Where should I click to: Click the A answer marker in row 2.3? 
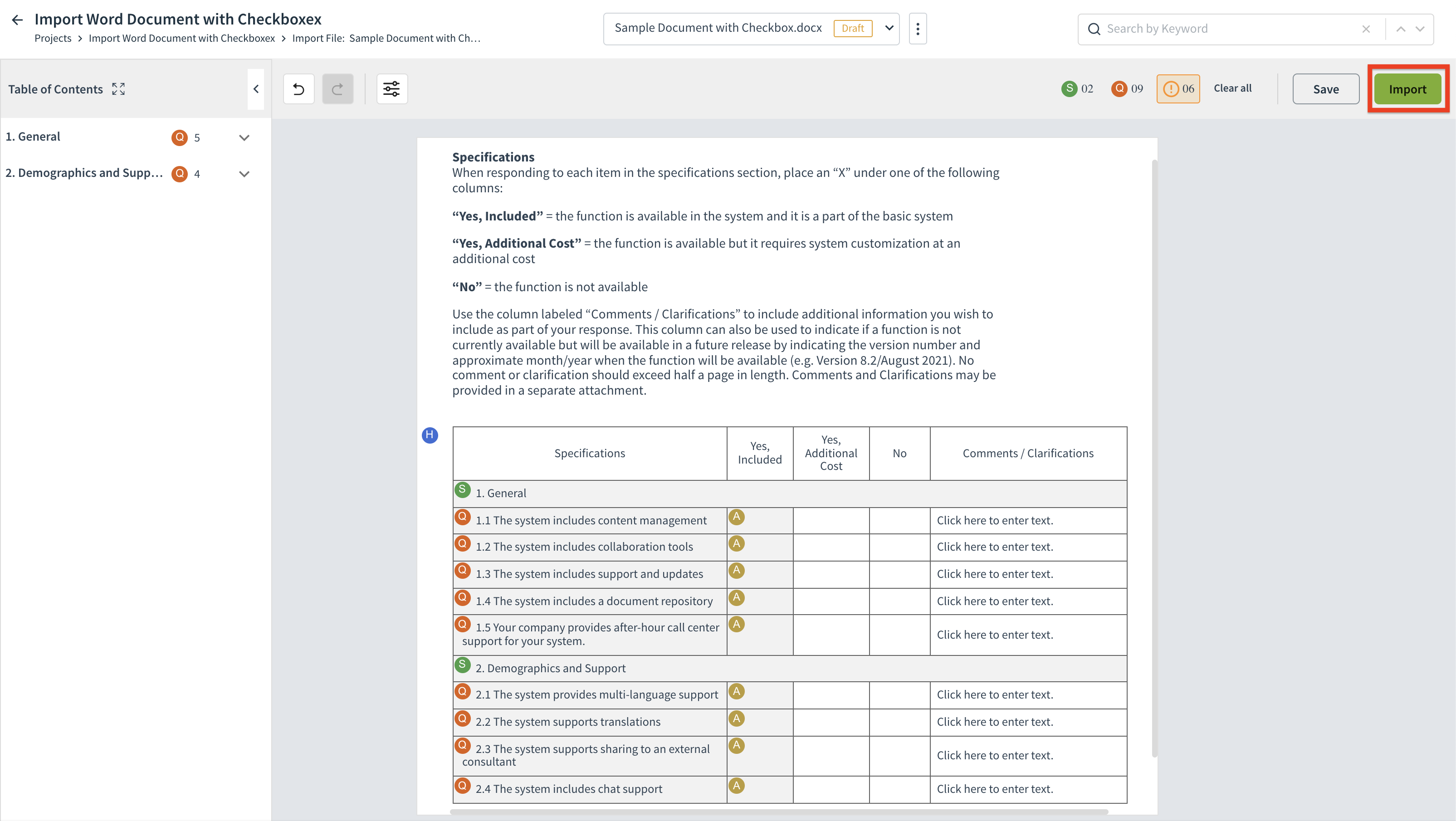coord(737,746)
